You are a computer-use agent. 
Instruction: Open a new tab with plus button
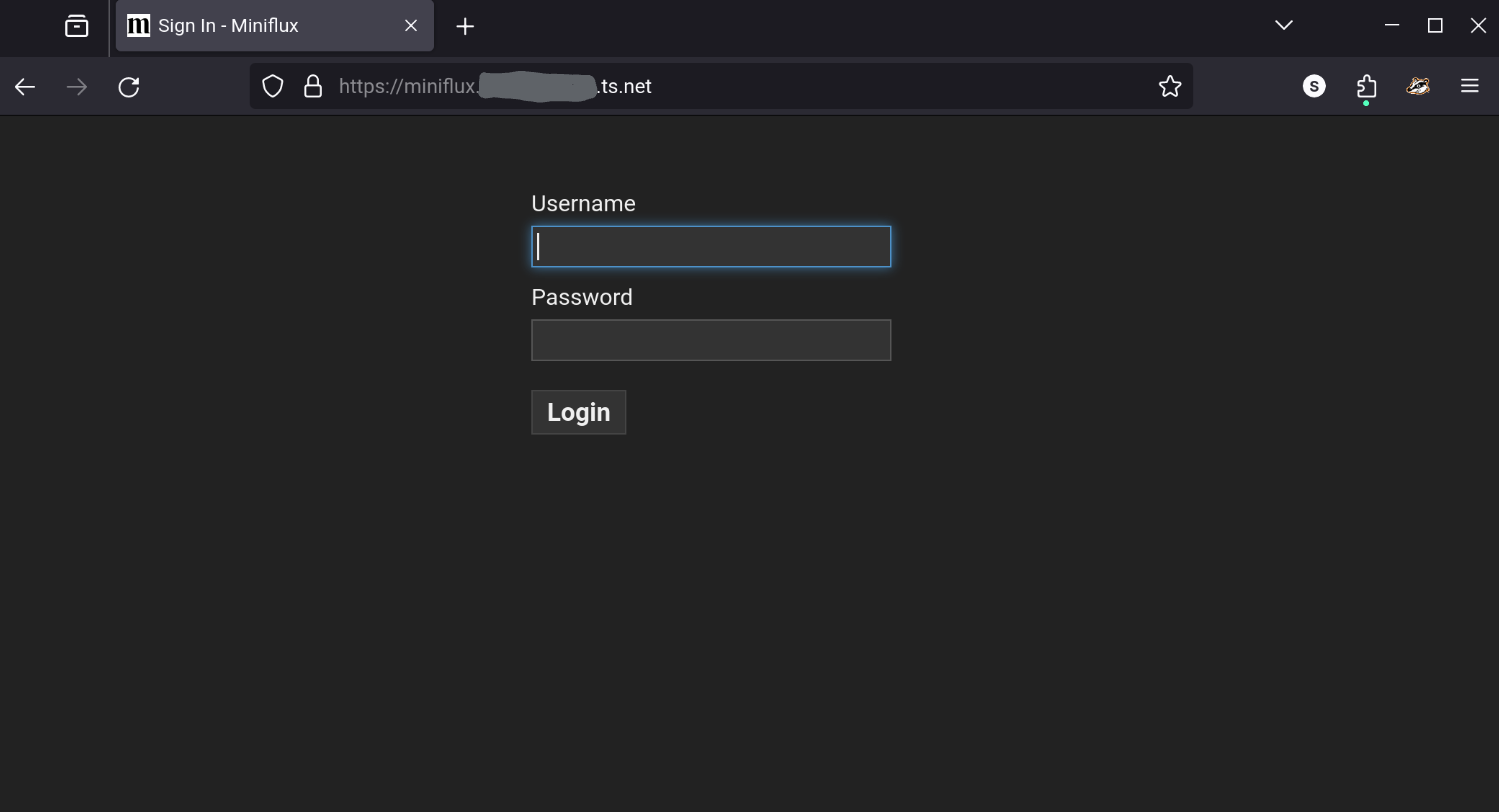pyautogui.click(x=465, y=26)
